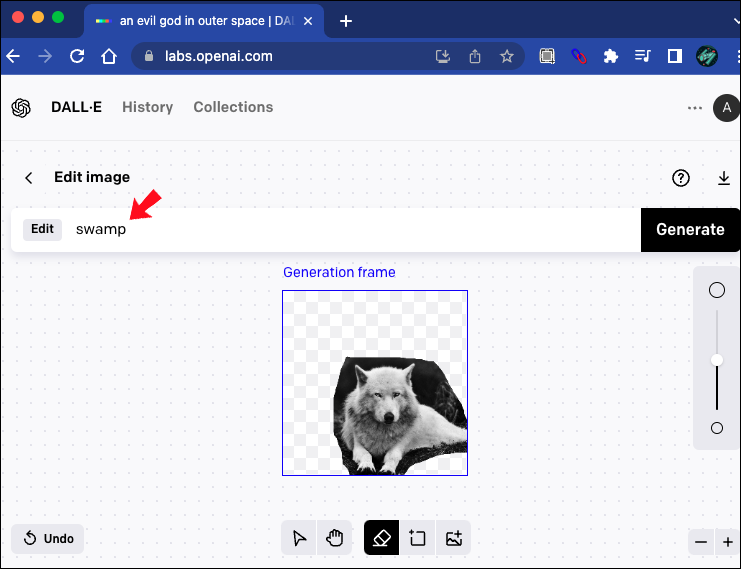The height and width of the screenshot is (569, 741).
Task: Click the OpenAI logo icon
Action: point(22,108)
